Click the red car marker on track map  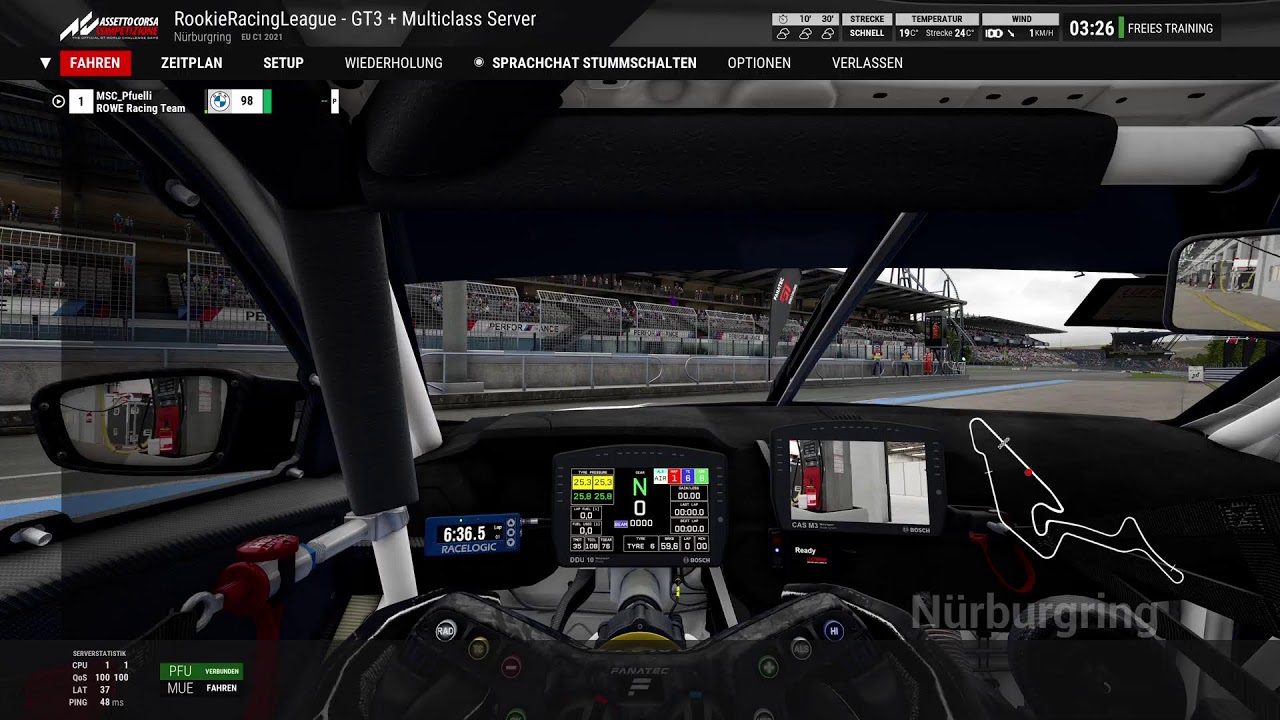click(1027, 472)
